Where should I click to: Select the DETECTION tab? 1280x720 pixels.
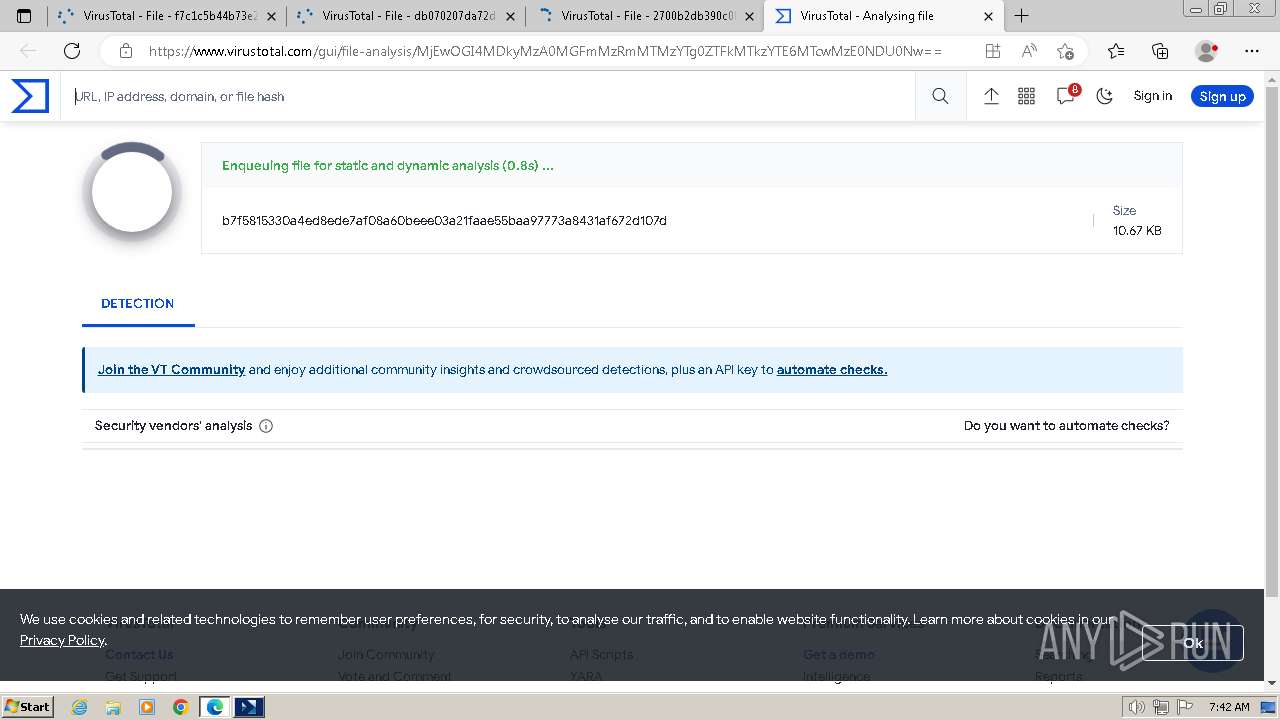(x=138, y=303)
